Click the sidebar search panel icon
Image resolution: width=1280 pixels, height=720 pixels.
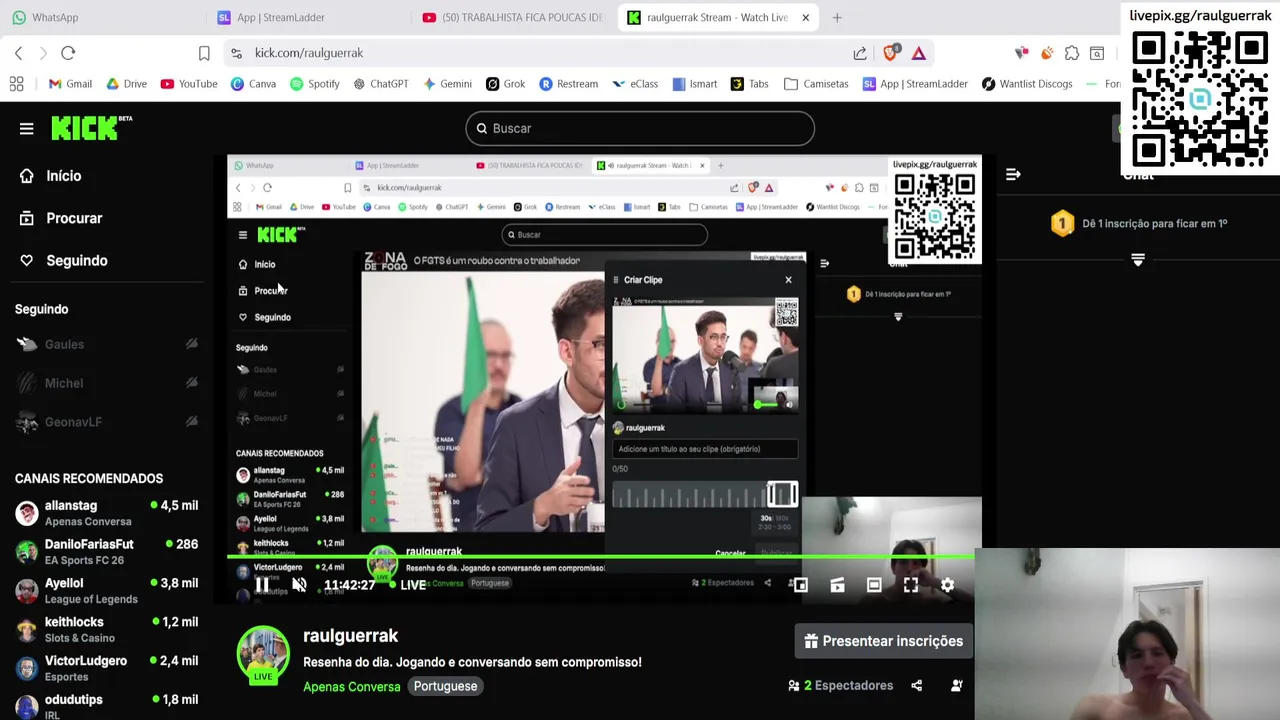[x=1097, y=53]
